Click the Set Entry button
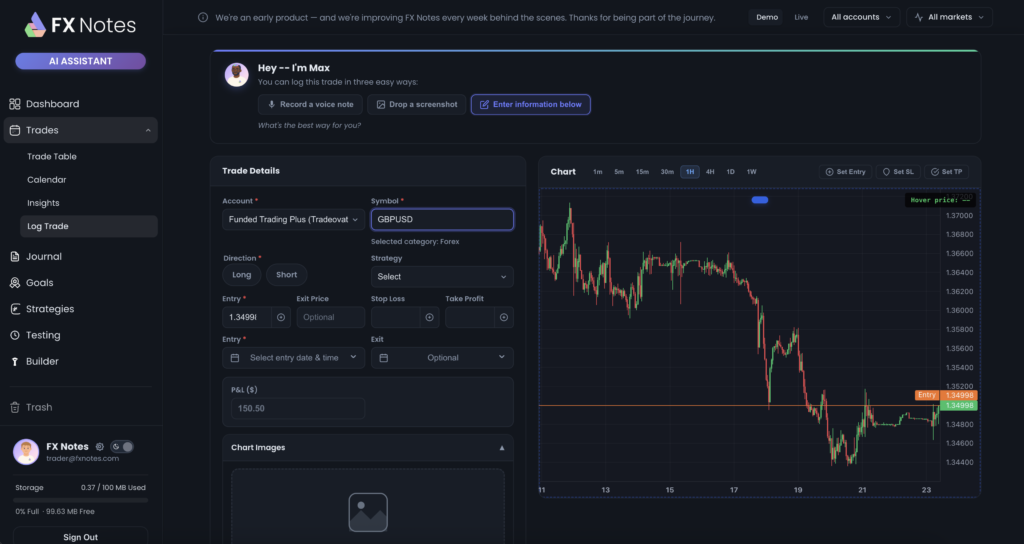 click(x=845, y=172)
